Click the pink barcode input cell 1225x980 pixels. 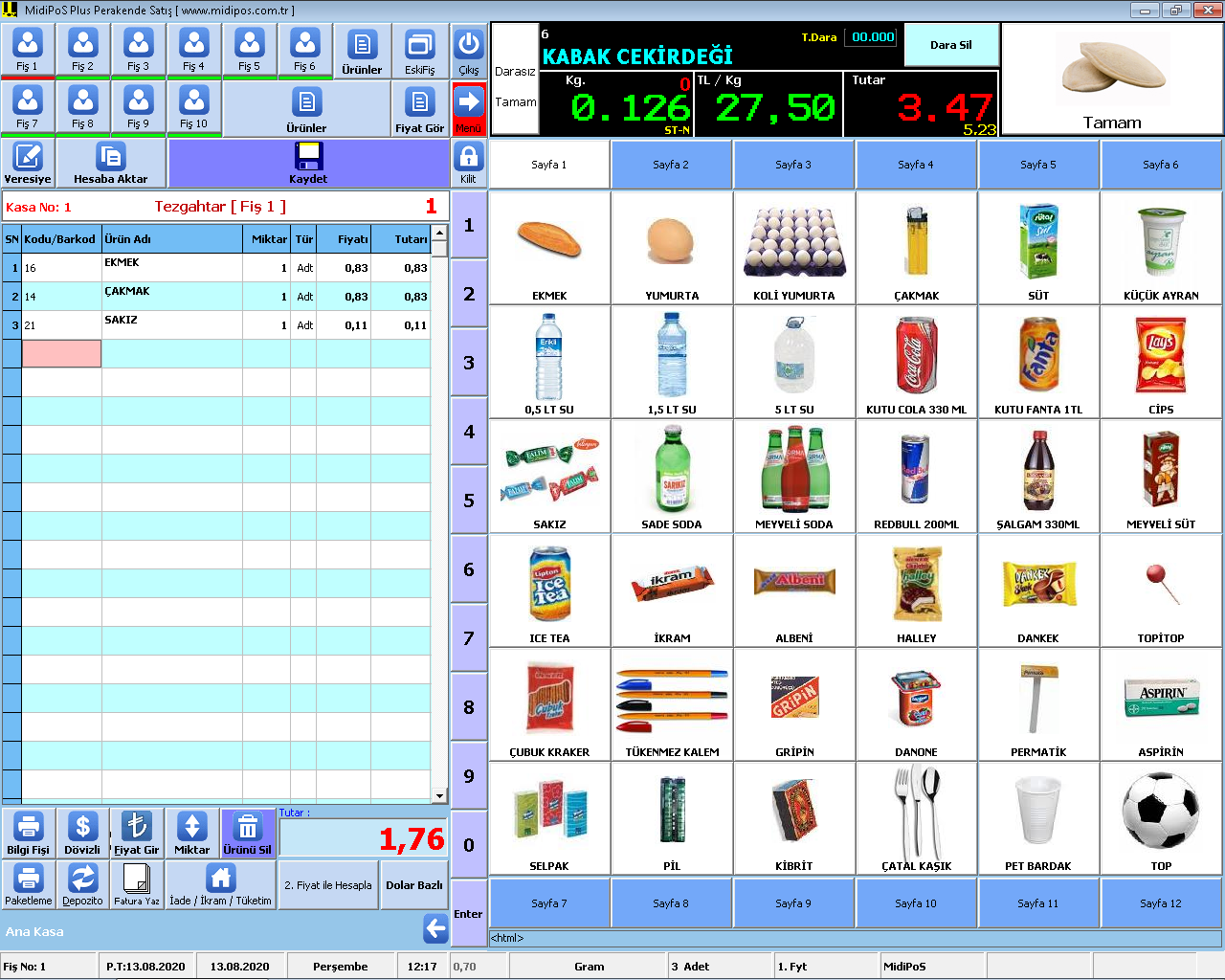(61, 354)
